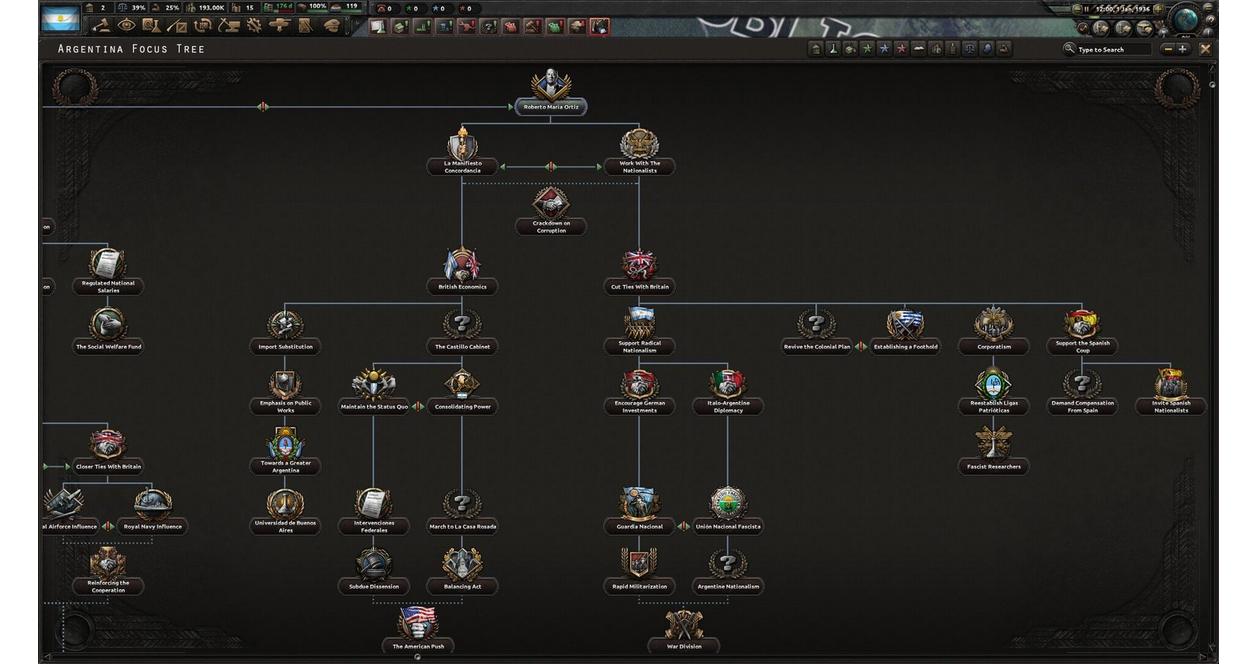Select British Economics focus
Image resolution: width=1256 pixels, height=664 pixels.
point(462,272)
